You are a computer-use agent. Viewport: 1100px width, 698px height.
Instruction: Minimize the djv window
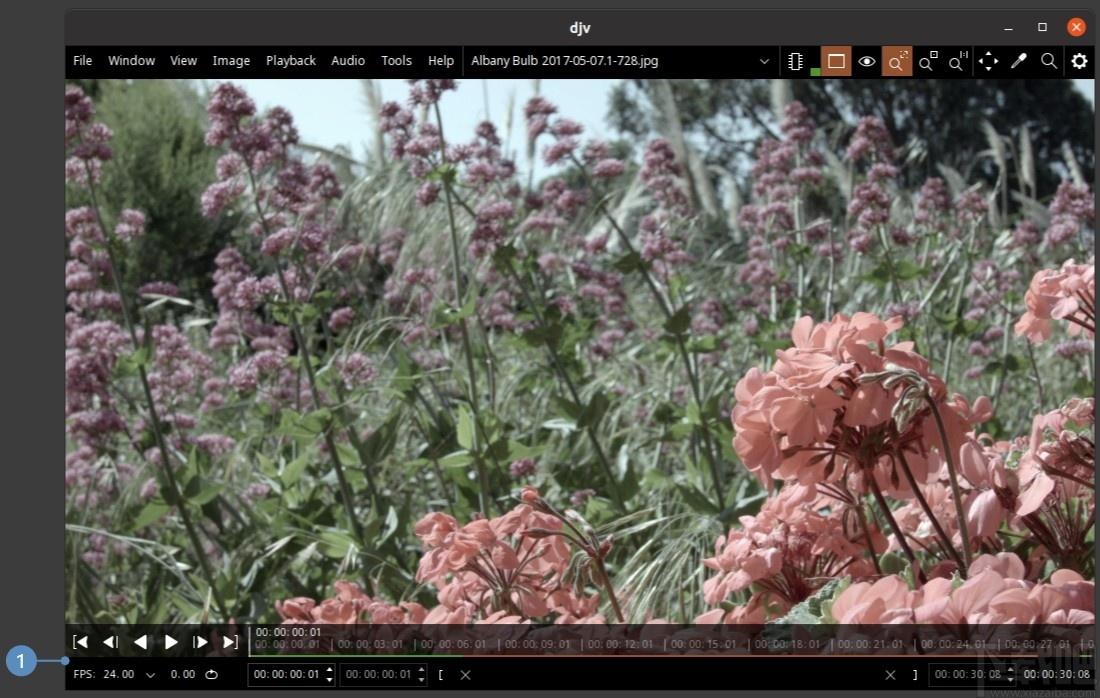pyautogui.click(x=1008, y=27)
